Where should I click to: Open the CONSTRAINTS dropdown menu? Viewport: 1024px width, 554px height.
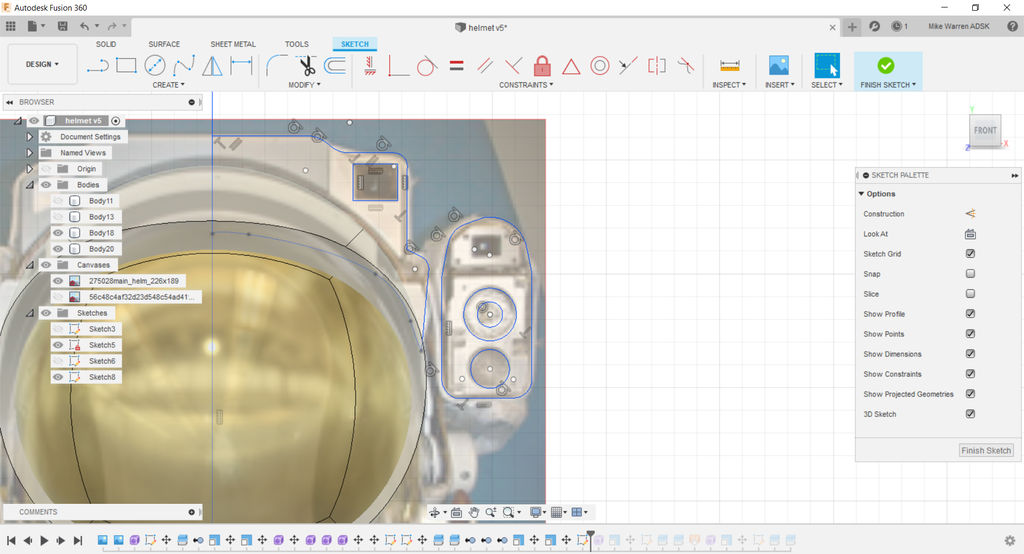[x=526, y=85]
